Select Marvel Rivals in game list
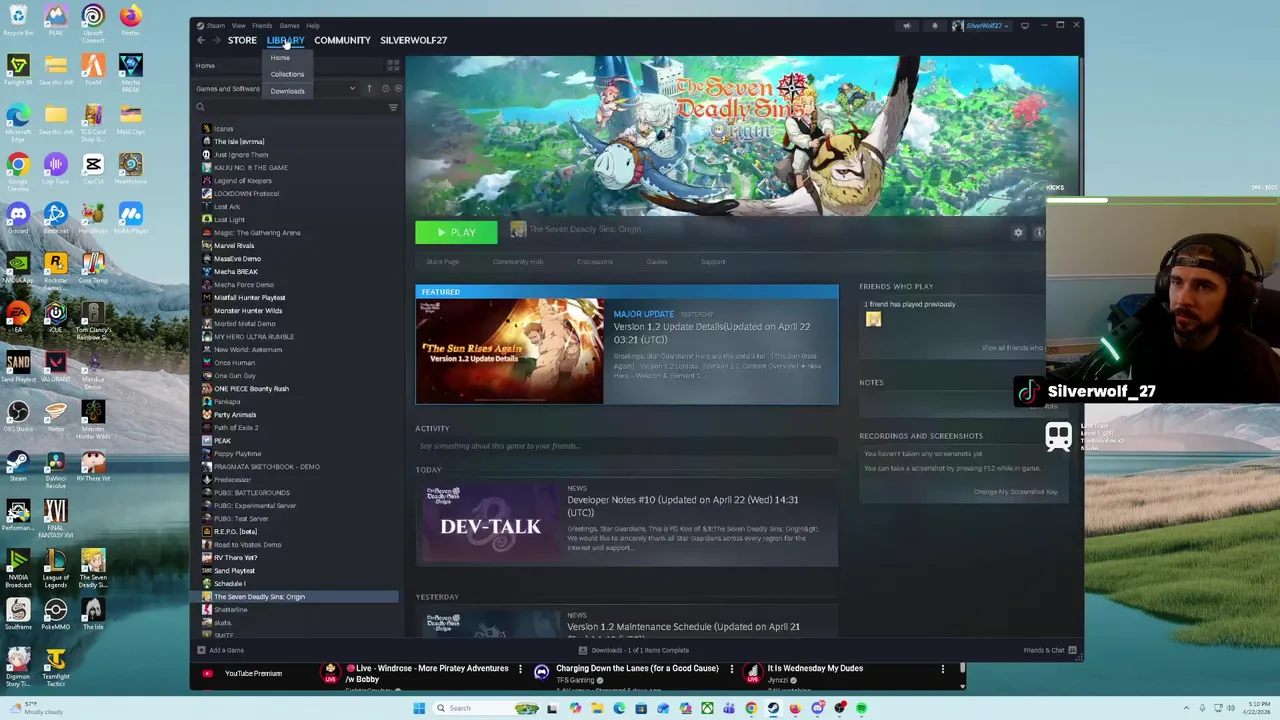 (x=234, y=246)
